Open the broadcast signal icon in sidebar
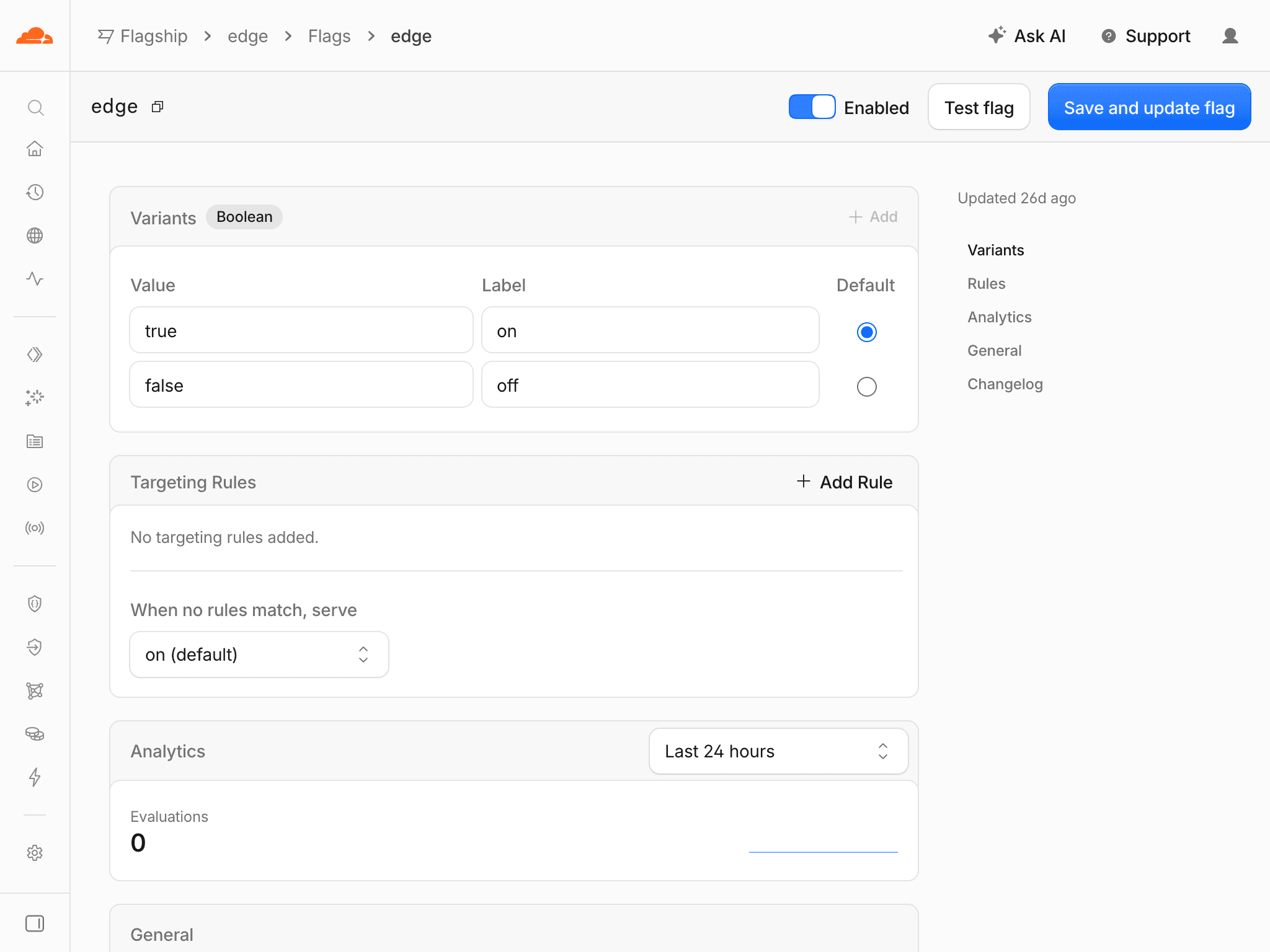 tap(35, 528)
